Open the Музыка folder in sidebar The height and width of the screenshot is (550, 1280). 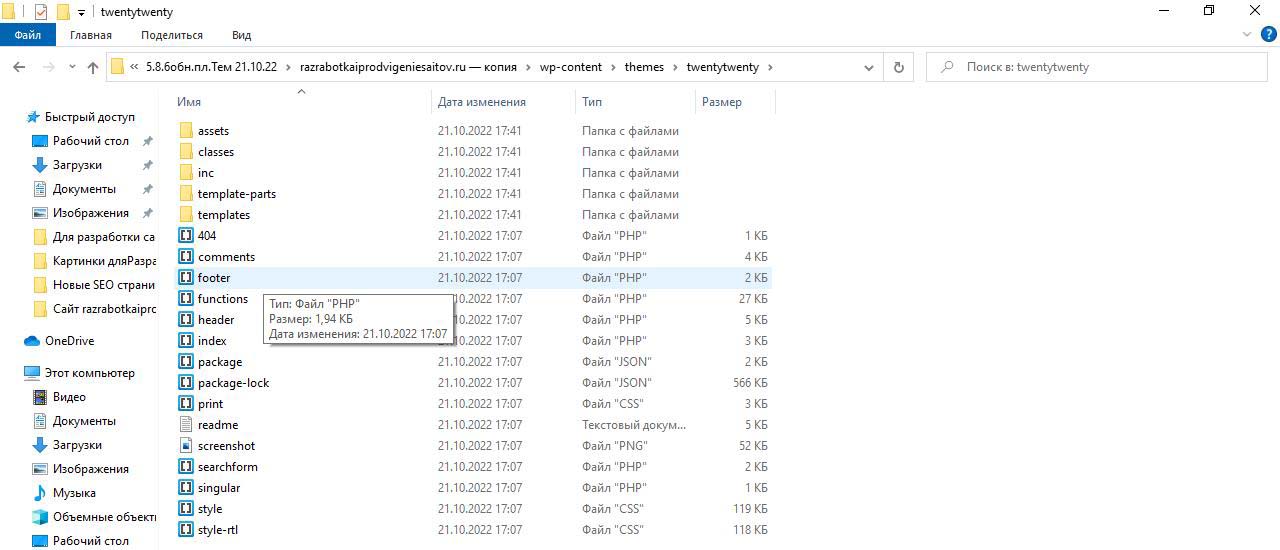point(74,493)
